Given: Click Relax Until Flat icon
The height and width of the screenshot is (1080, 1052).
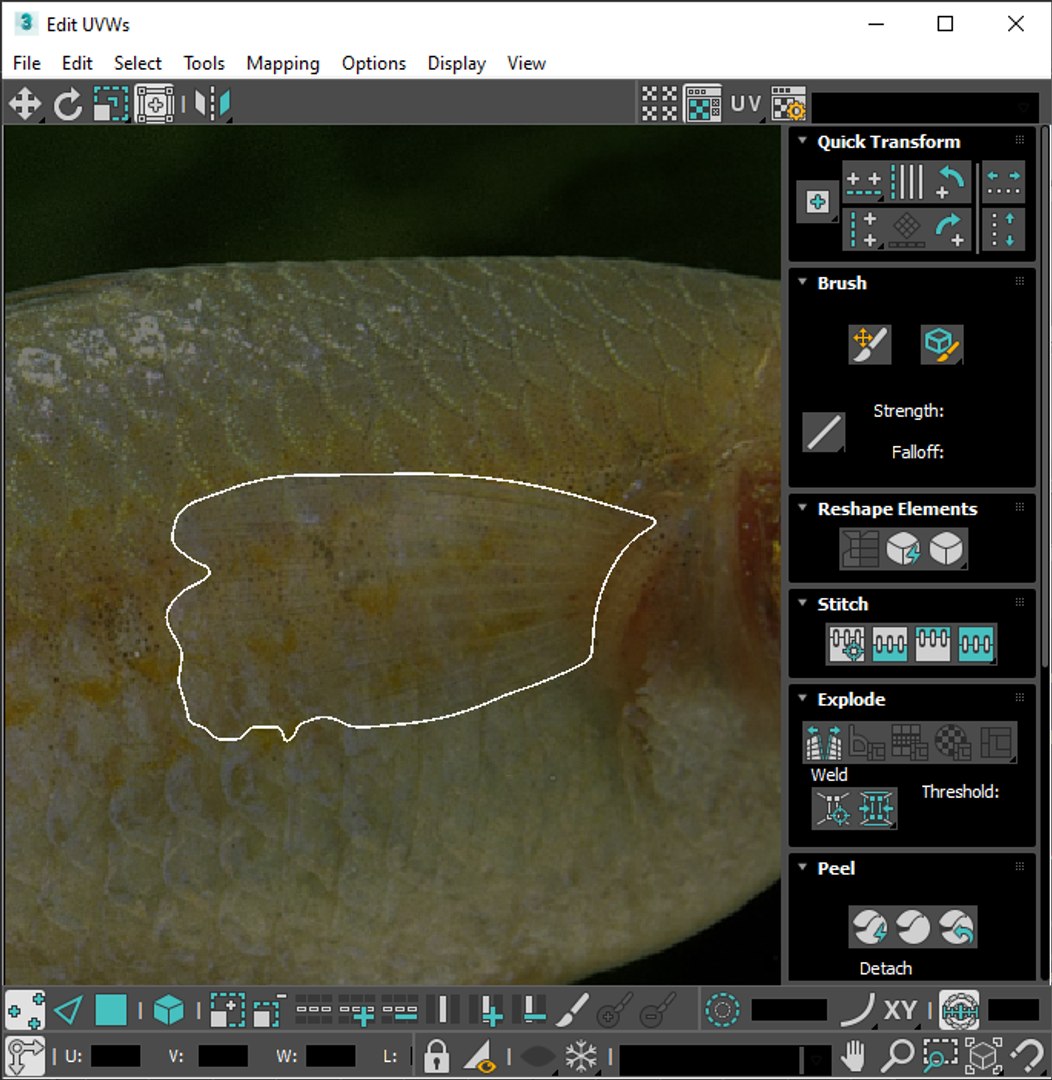Looking at the screenshot, I should (903, 549).
